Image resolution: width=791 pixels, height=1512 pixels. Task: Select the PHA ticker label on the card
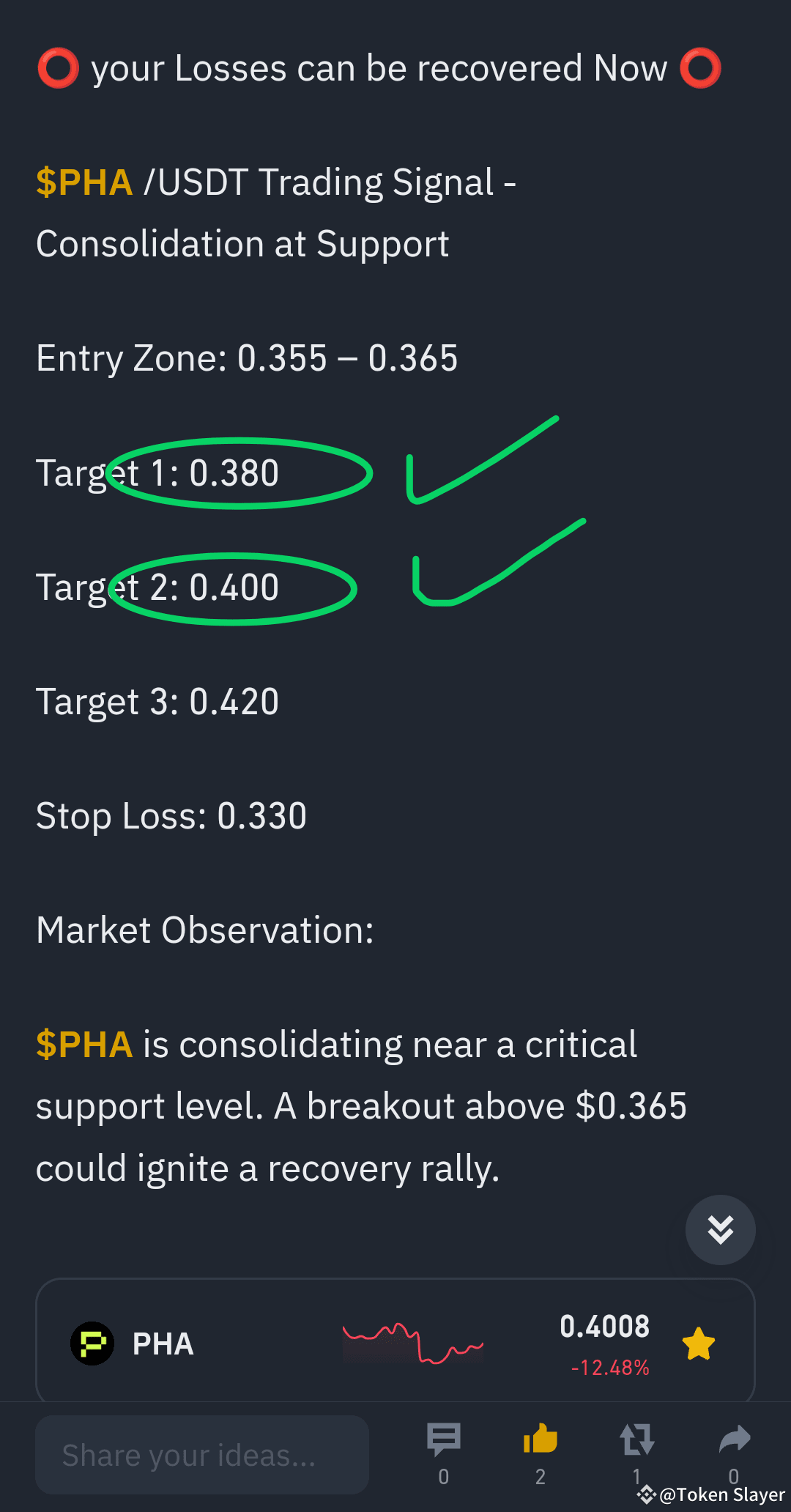[163, 1343]
